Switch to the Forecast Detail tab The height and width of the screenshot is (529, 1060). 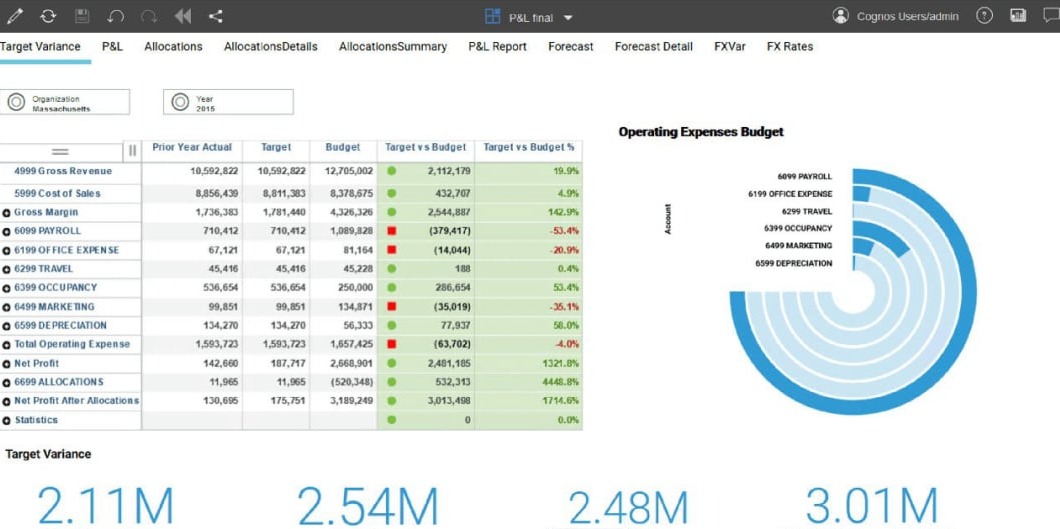[x=653, y=47]
